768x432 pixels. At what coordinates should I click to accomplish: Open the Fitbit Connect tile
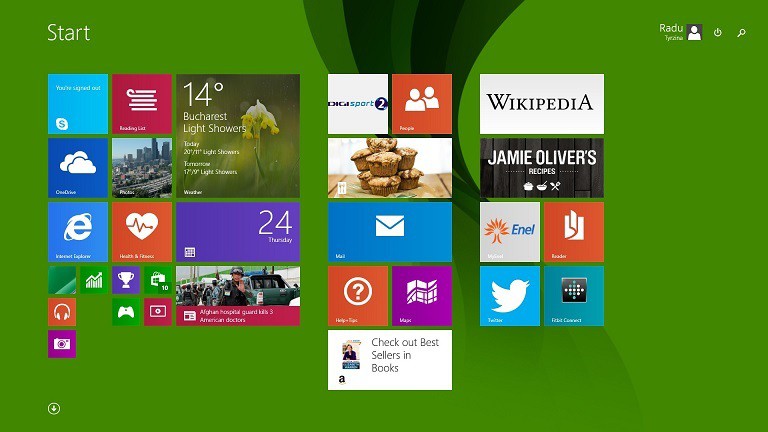pyautogui.click(x=574, y=296)
